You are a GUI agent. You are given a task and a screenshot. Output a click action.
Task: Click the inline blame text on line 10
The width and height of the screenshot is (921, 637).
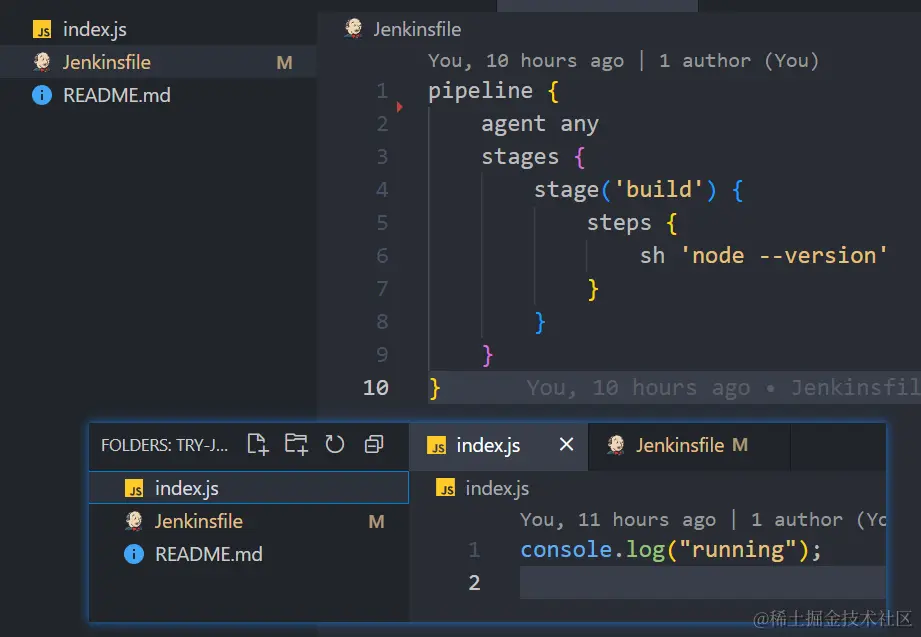tap(723, 388)
